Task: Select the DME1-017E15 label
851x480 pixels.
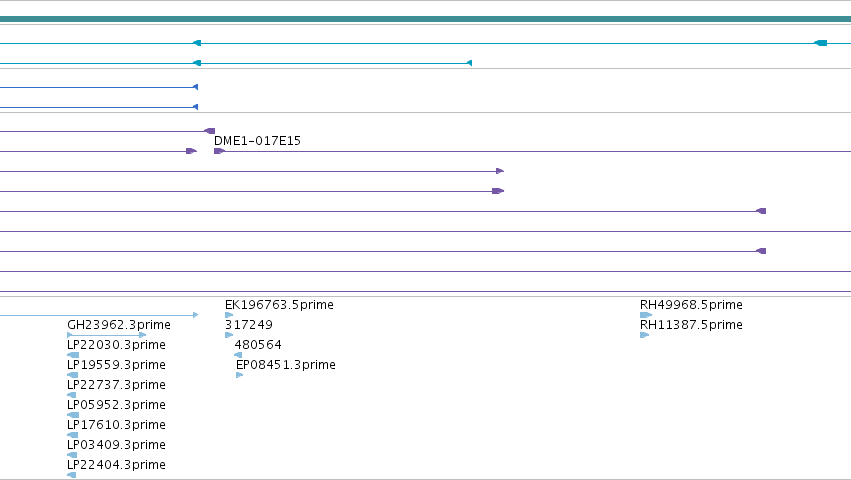Action: tap(257, 141)
